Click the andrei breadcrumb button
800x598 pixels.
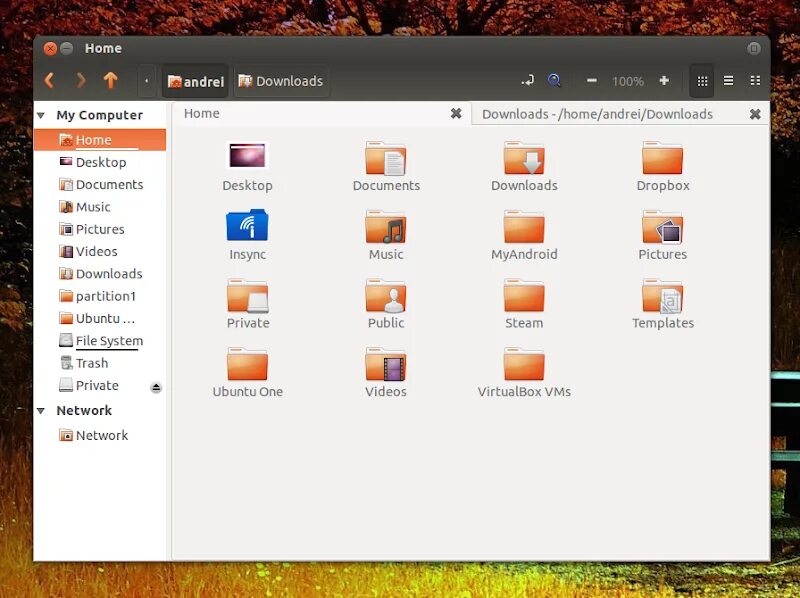(x=194, y=81)
